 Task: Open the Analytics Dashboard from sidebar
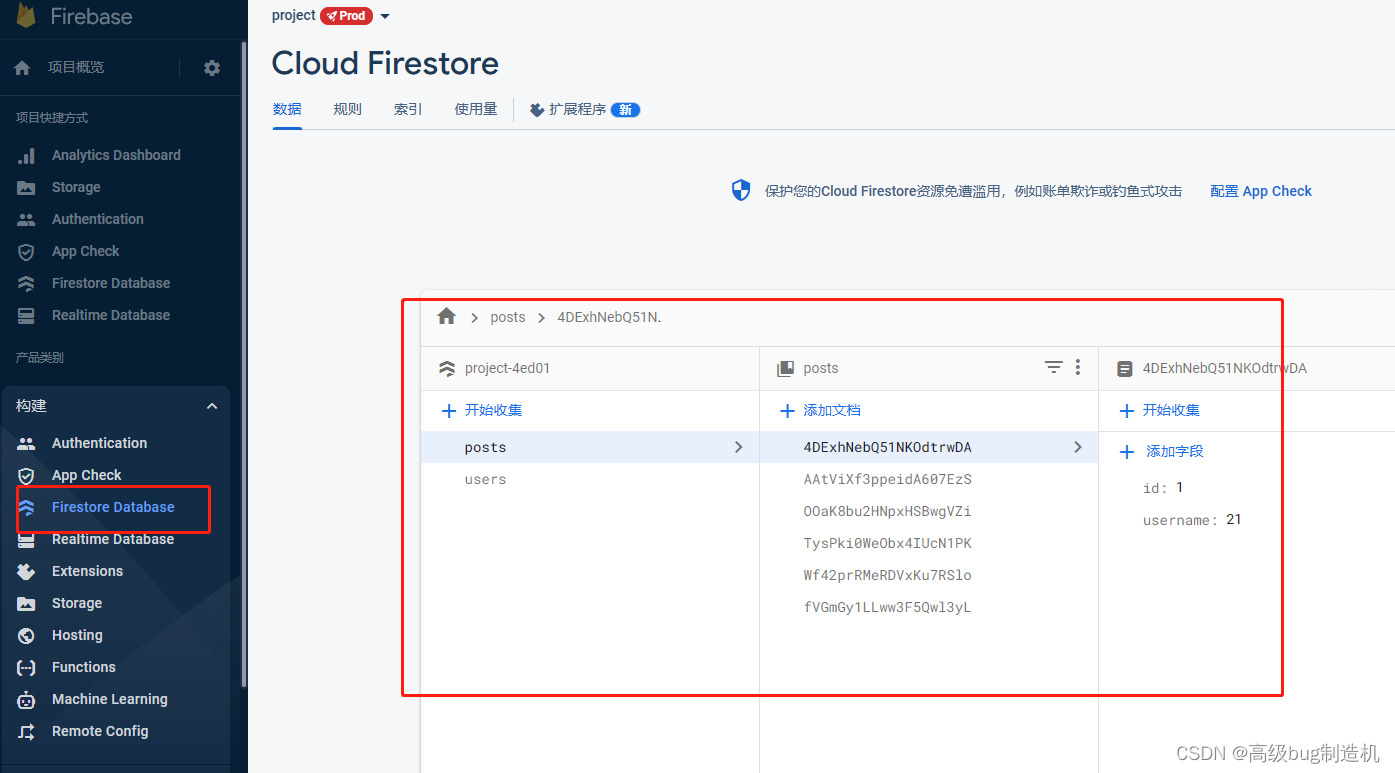pos(116,155)
